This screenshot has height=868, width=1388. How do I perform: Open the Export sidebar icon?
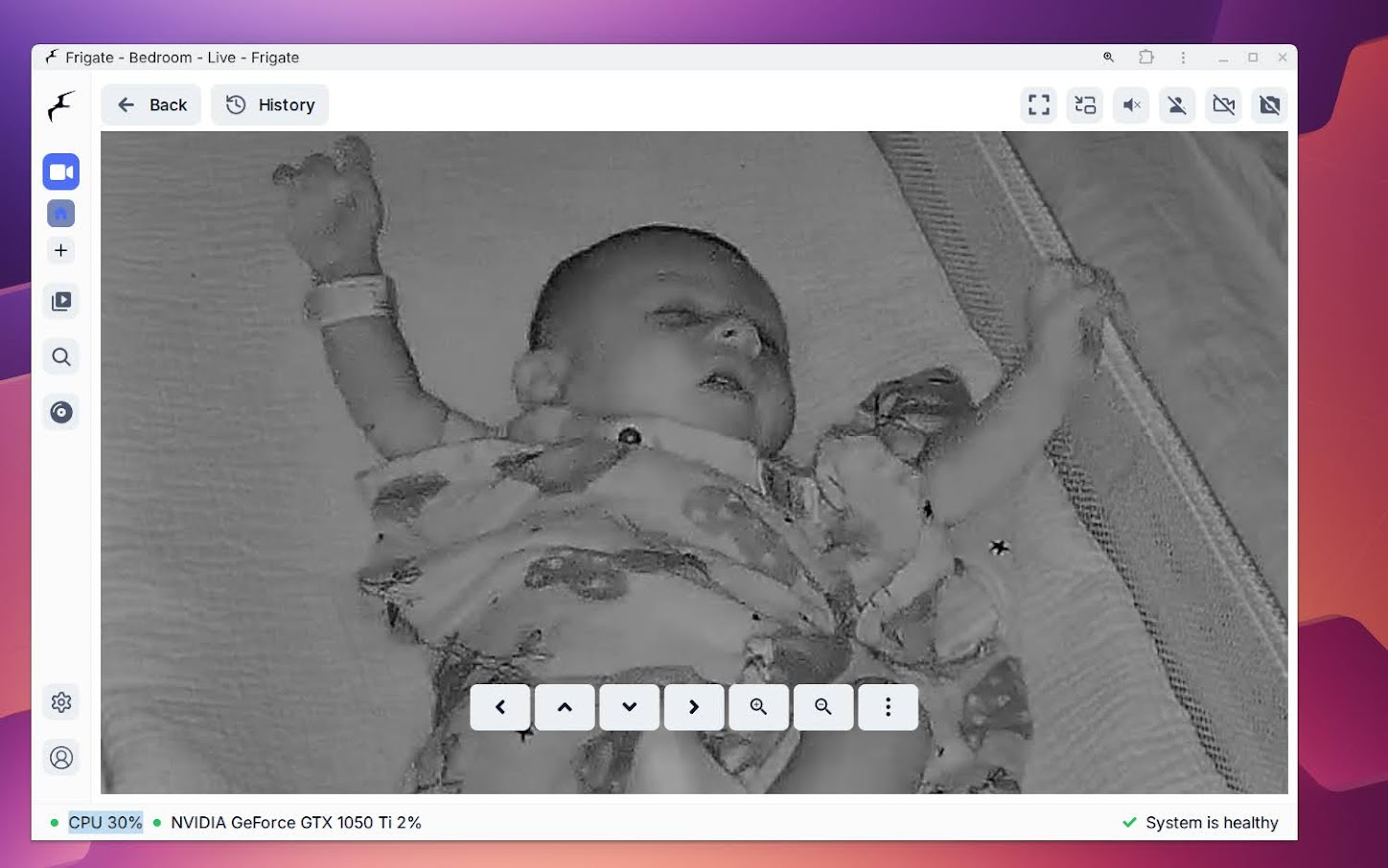coord(61,412)
